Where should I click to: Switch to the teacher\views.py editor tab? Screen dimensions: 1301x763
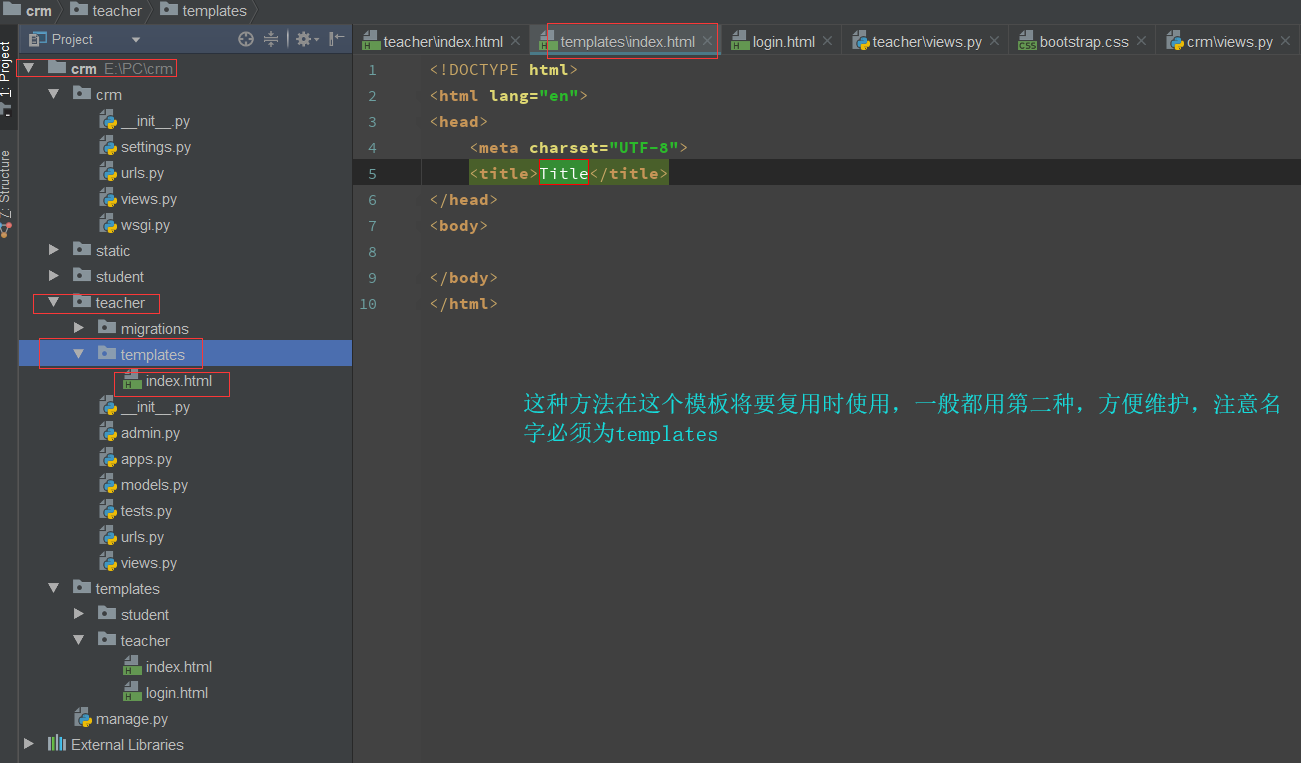click(927, 41)
